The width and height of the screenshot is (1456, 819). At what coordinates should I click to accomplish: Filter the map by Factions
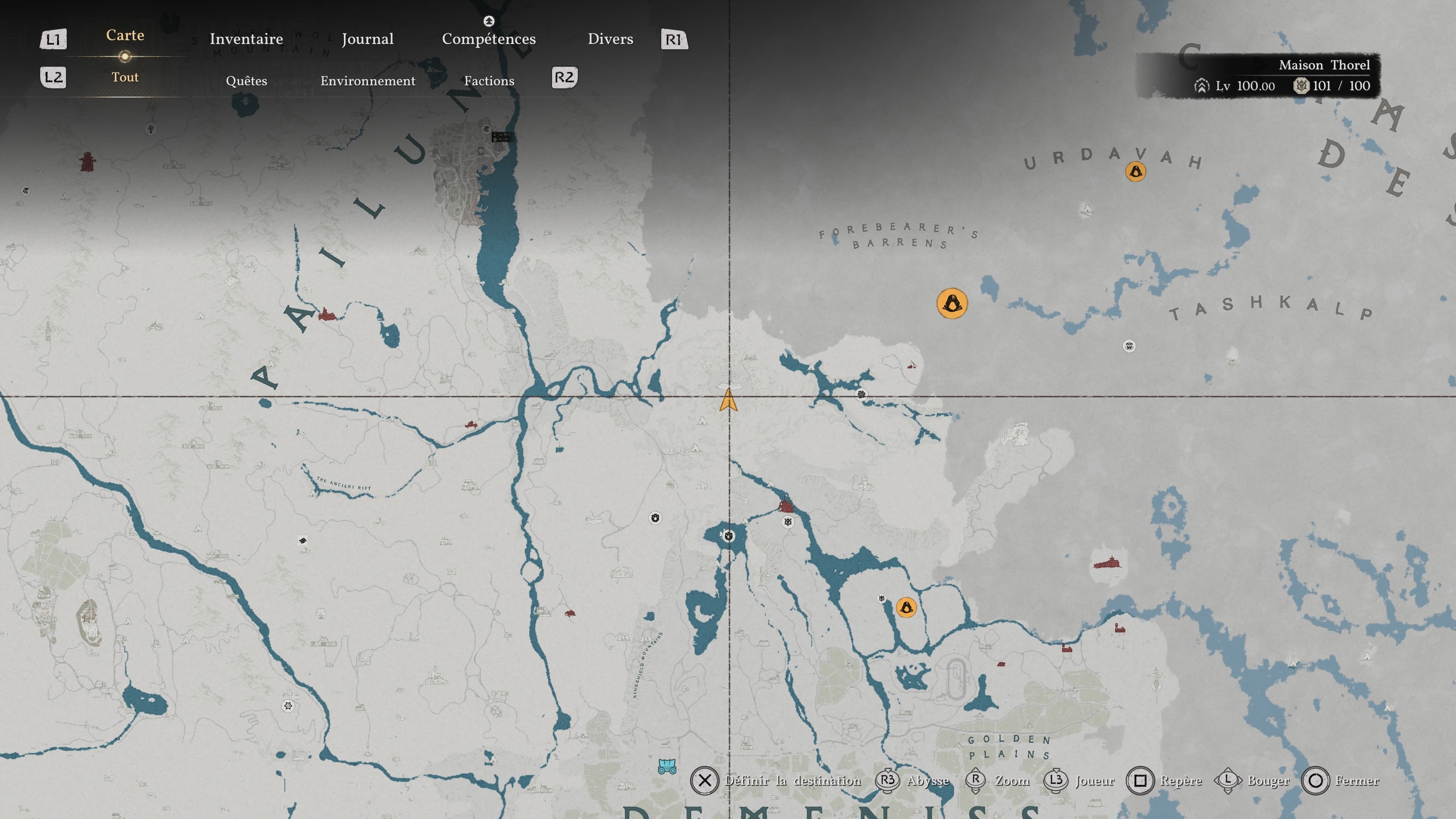click(x=490, y=81)
